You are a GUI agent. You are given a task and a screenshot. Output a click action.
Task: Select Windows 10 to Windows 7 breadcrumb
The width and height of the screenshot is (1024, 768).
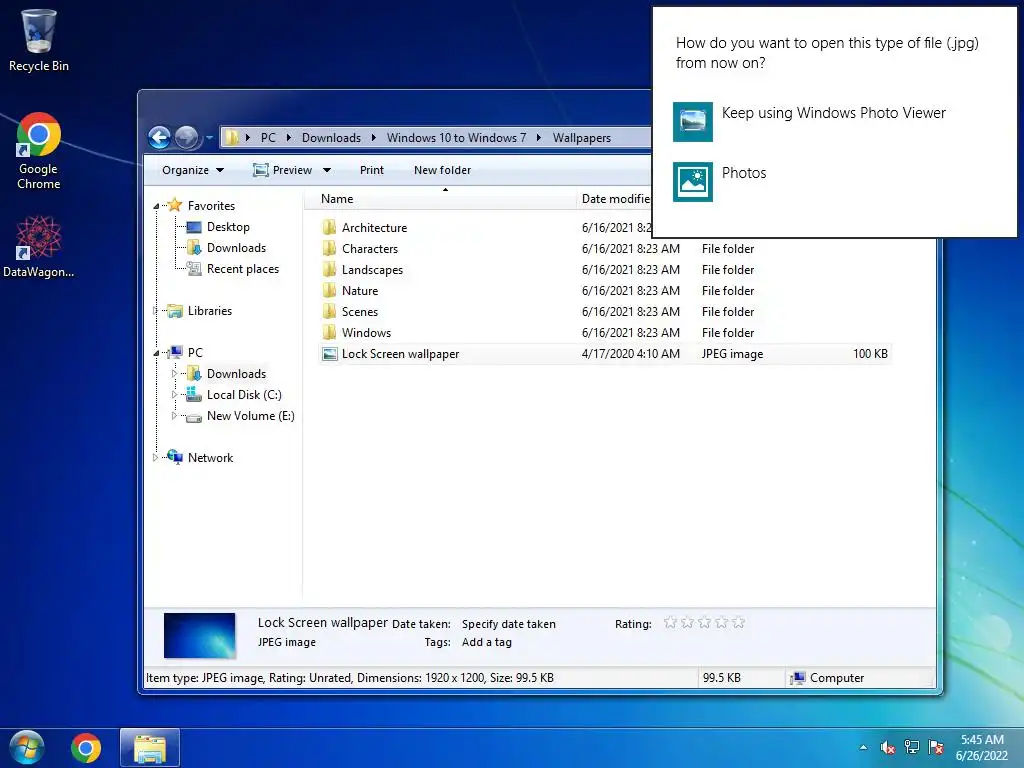pos(456,138)
